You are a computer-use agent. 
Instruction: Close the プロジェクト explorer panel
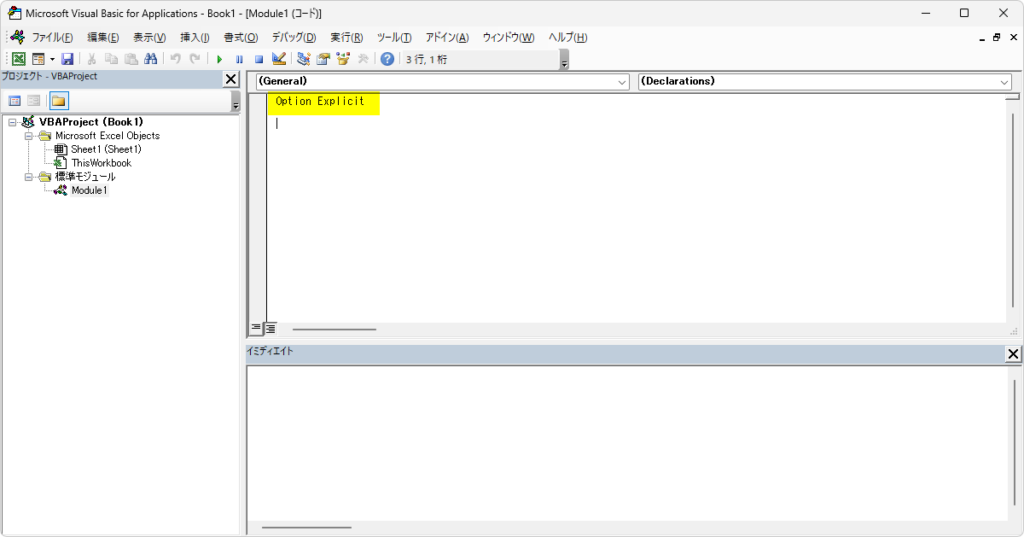(x=231, y=79)
